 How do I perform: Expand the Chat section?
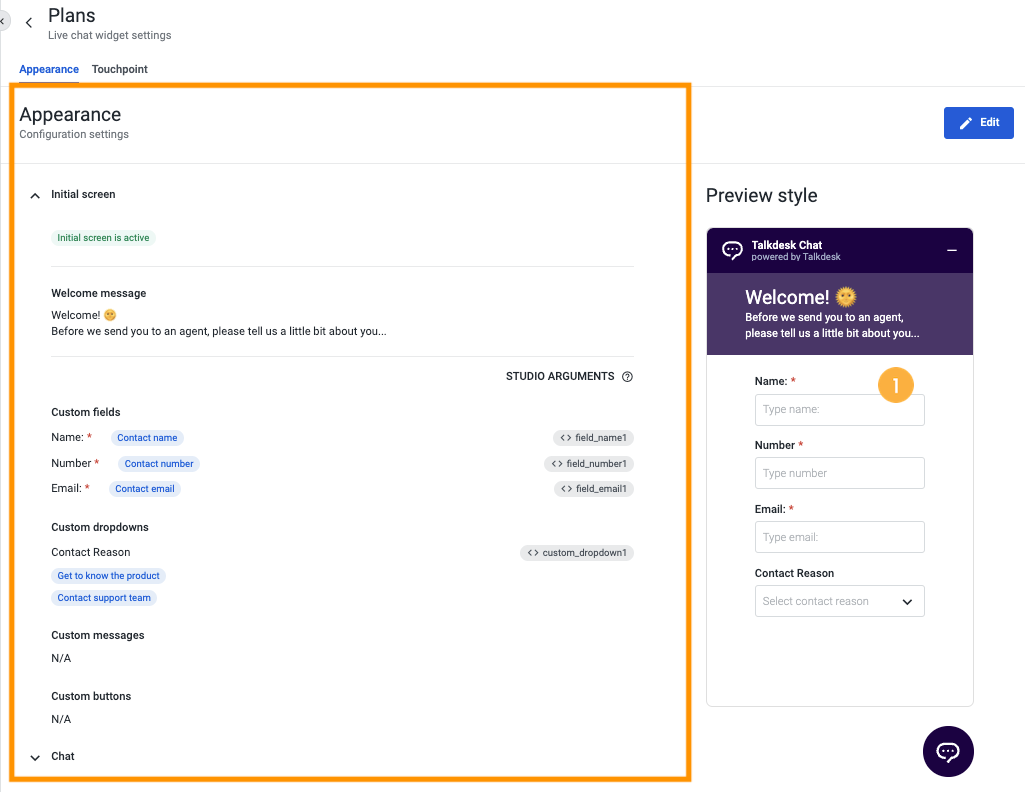(35, 757)
